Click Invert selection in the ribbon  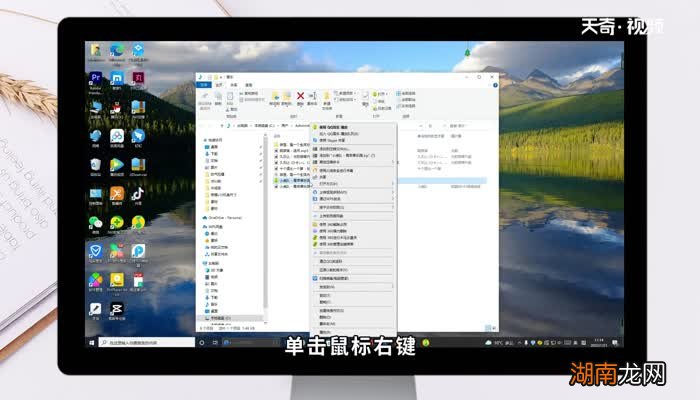coord(406,106)
